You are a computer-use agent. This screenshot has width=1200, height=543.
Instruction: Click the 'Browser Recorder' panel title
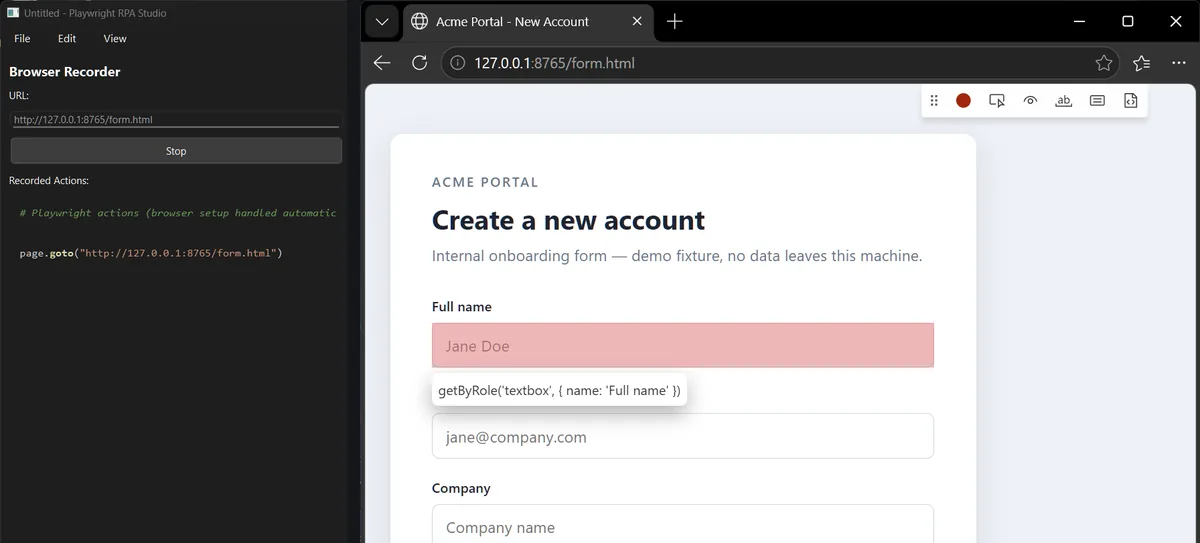(65, 72)
